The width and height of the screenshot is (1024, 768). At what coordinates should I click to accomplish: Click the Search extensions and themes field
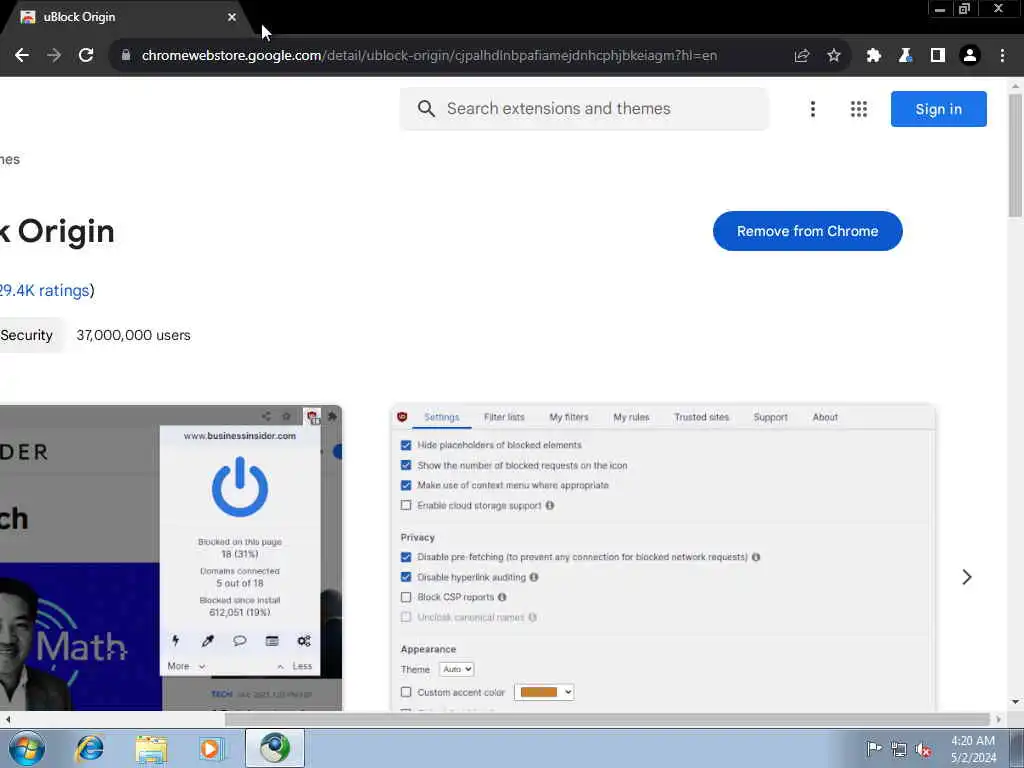[x=584, y=109]
